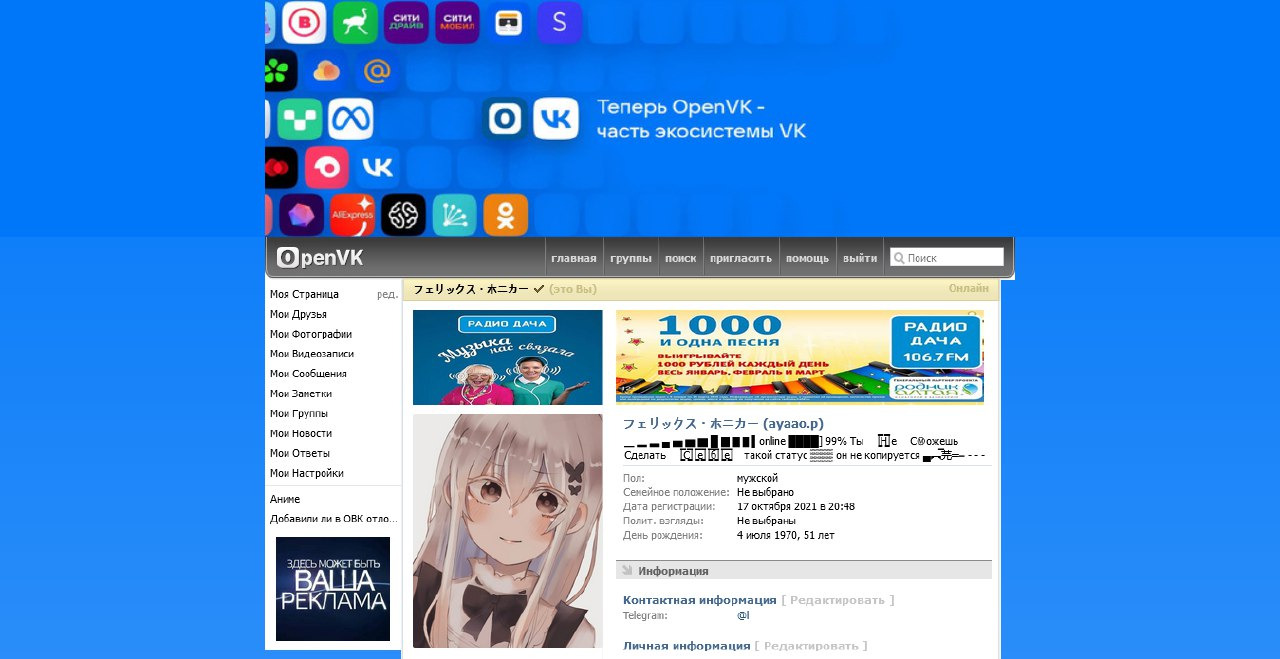Click the Telegram handle link

743,615
